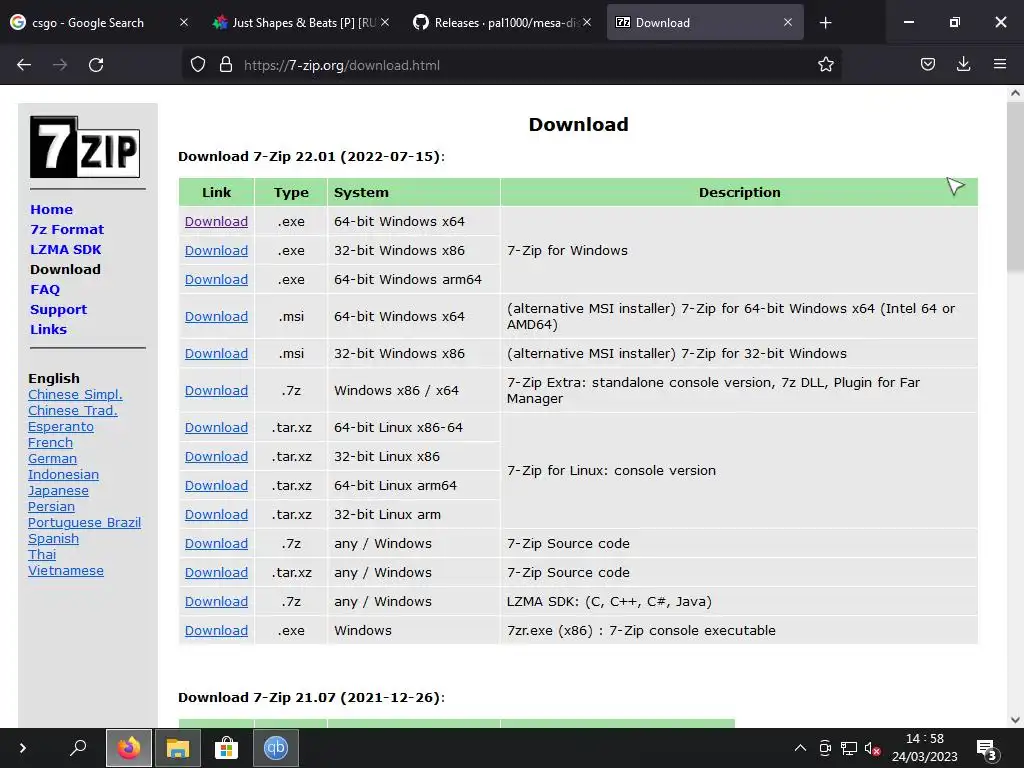Close the active Download tab
This screenshot has height=768, width=1024.
(788, 22)
